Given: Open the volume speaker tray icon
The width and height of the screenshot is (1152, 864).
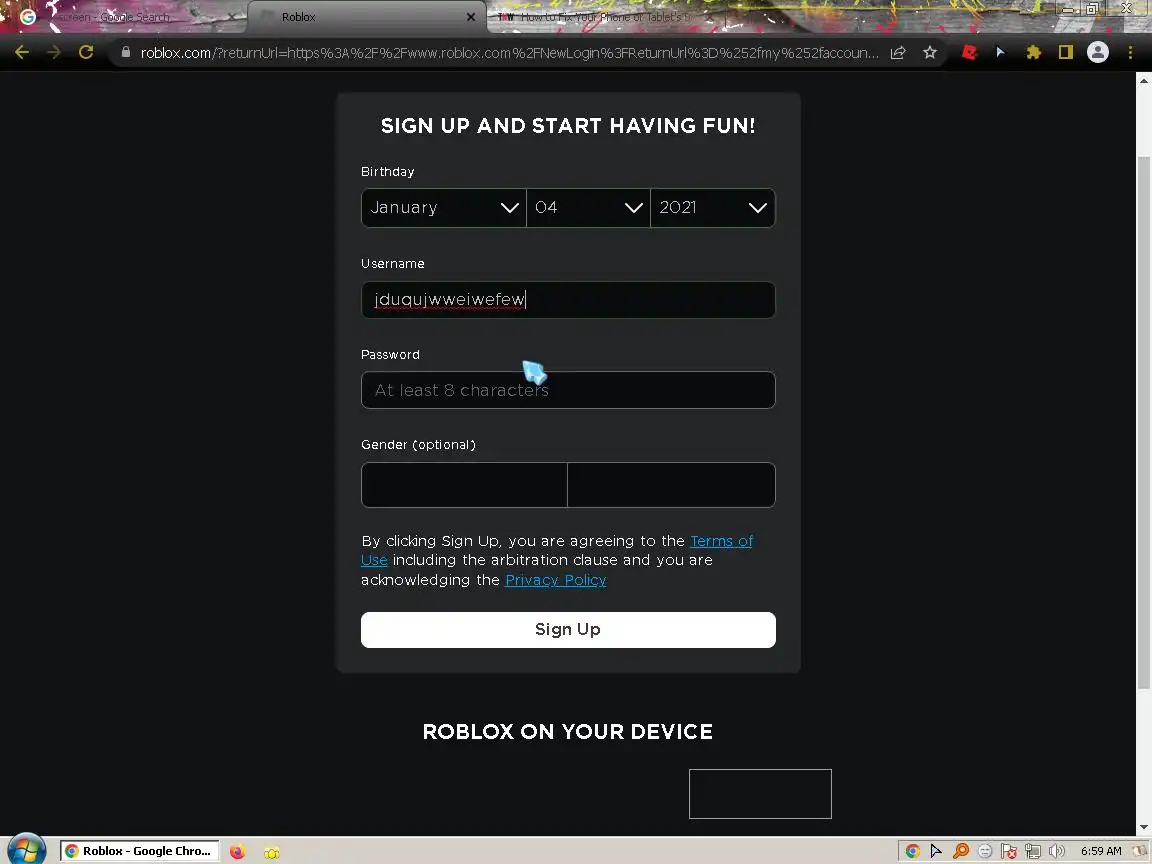Looking at the screenshot, I should 1057,851.
